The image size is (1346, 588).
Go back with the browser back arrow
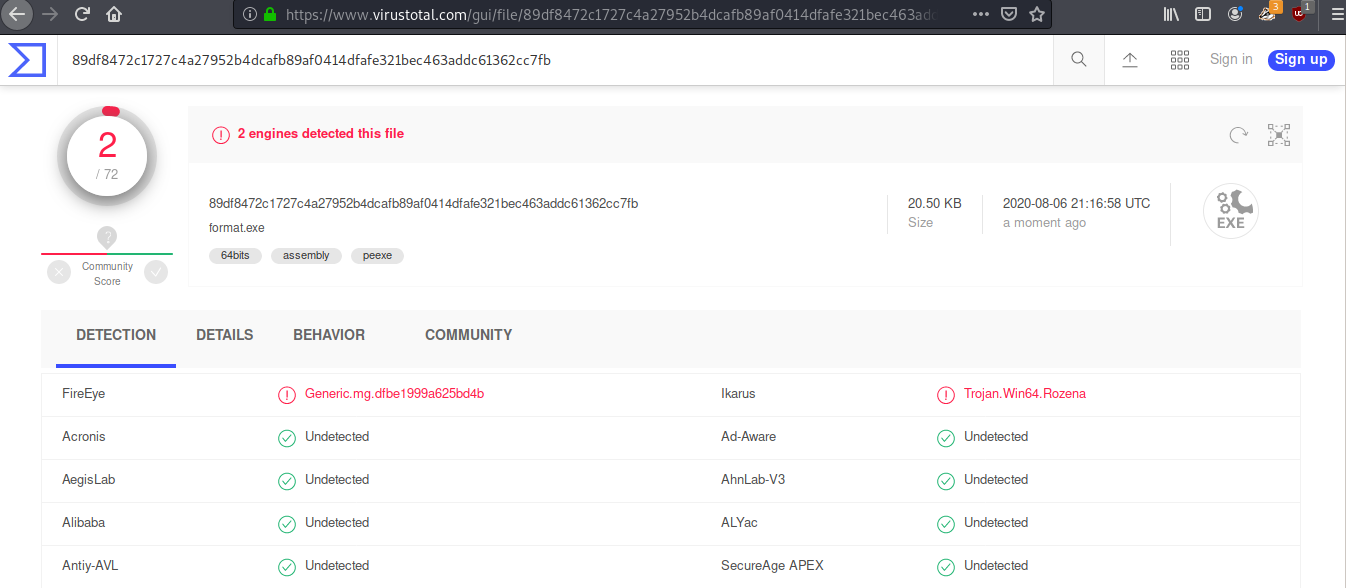[x=17, y=15]
